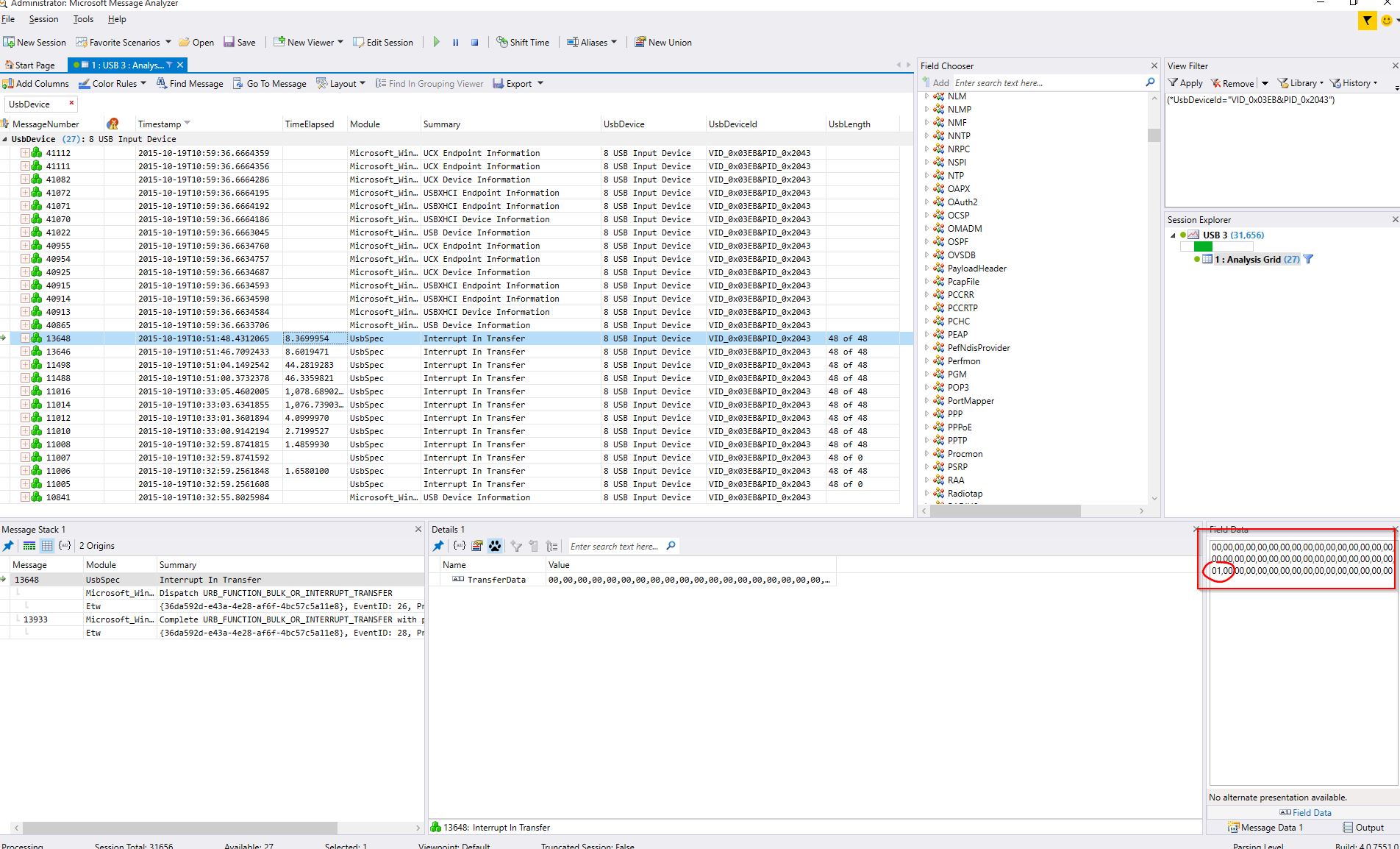Click the yellow filter funnel icon
The image size is (1400, 849).
pyautogui.click(x=1367, y=21)
